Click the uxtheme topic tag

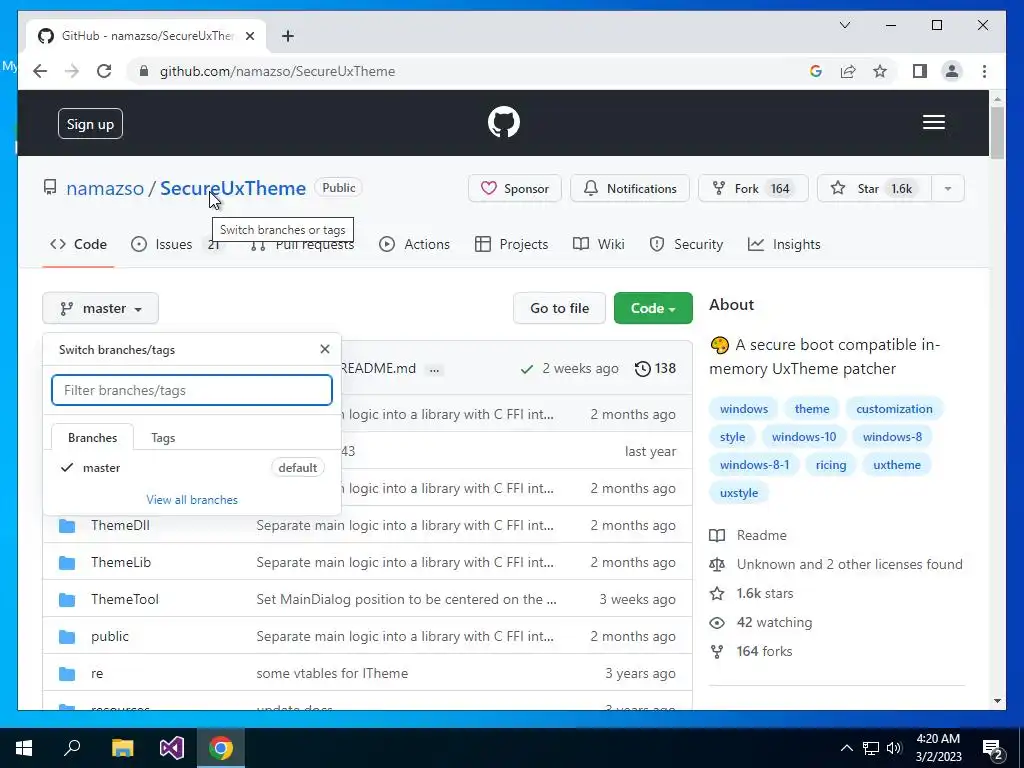tap(897, 464)
